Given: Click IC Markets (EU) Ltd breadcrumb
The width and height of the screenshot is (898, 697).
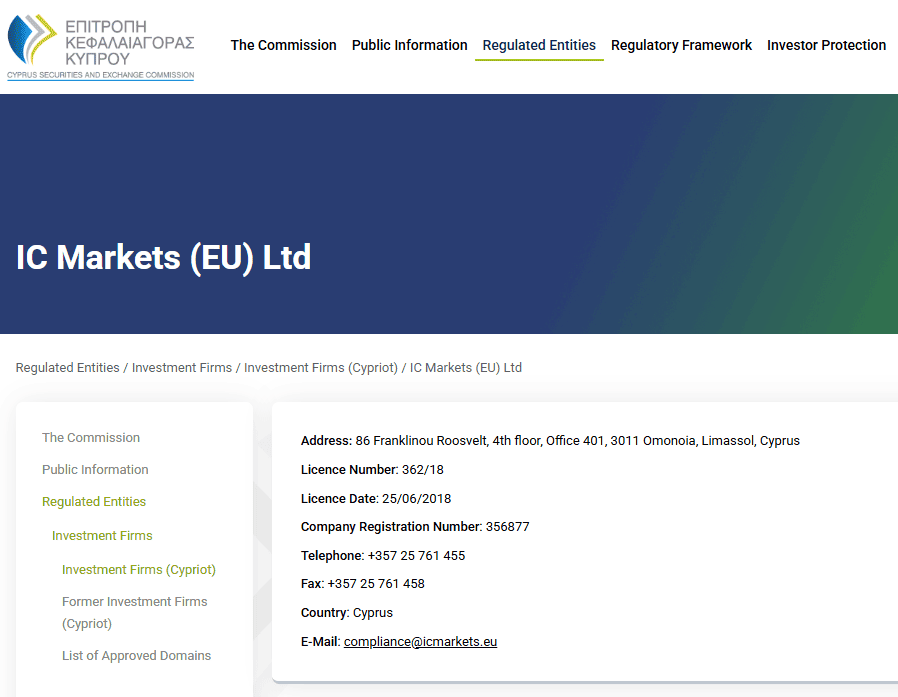Looking at the screenshot, I should coord(466,368).
